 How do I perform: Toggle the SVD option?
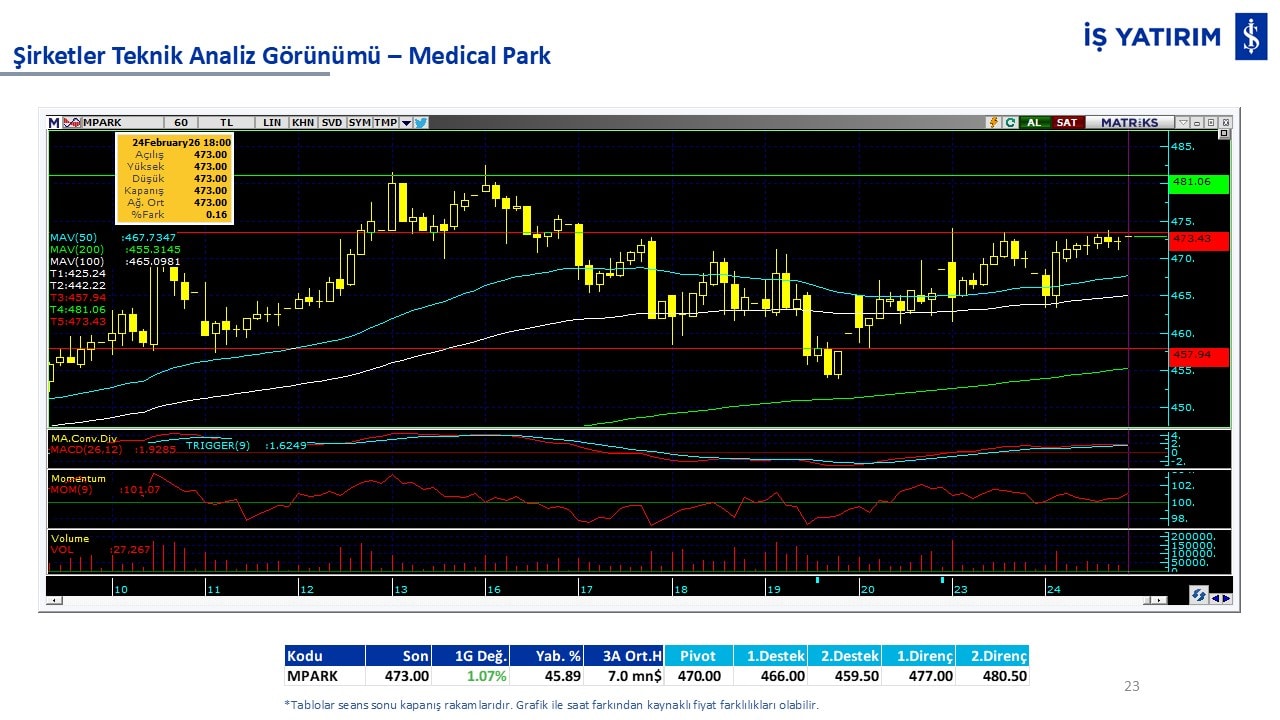[331, 122]
